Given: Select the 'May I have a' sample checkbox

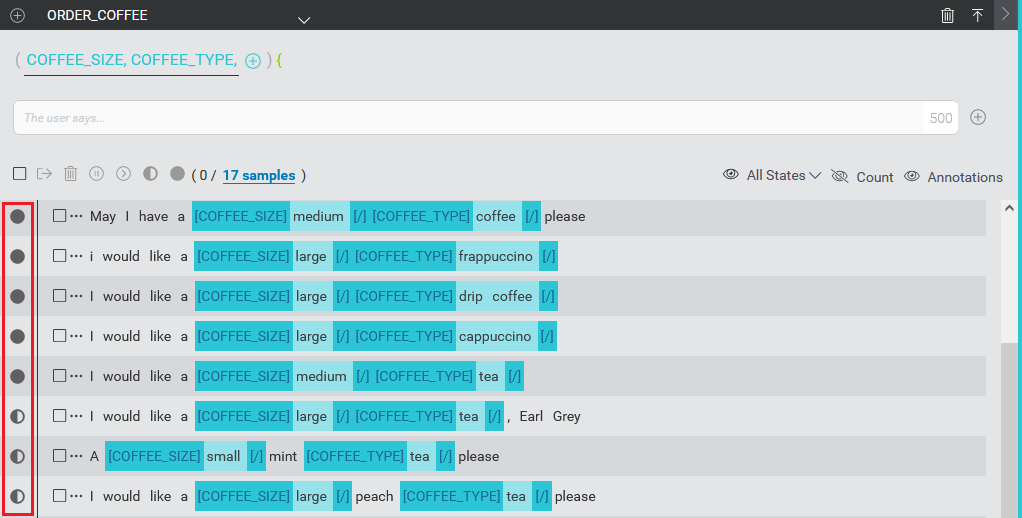Looking at the screenshot, I should [60, 216].
